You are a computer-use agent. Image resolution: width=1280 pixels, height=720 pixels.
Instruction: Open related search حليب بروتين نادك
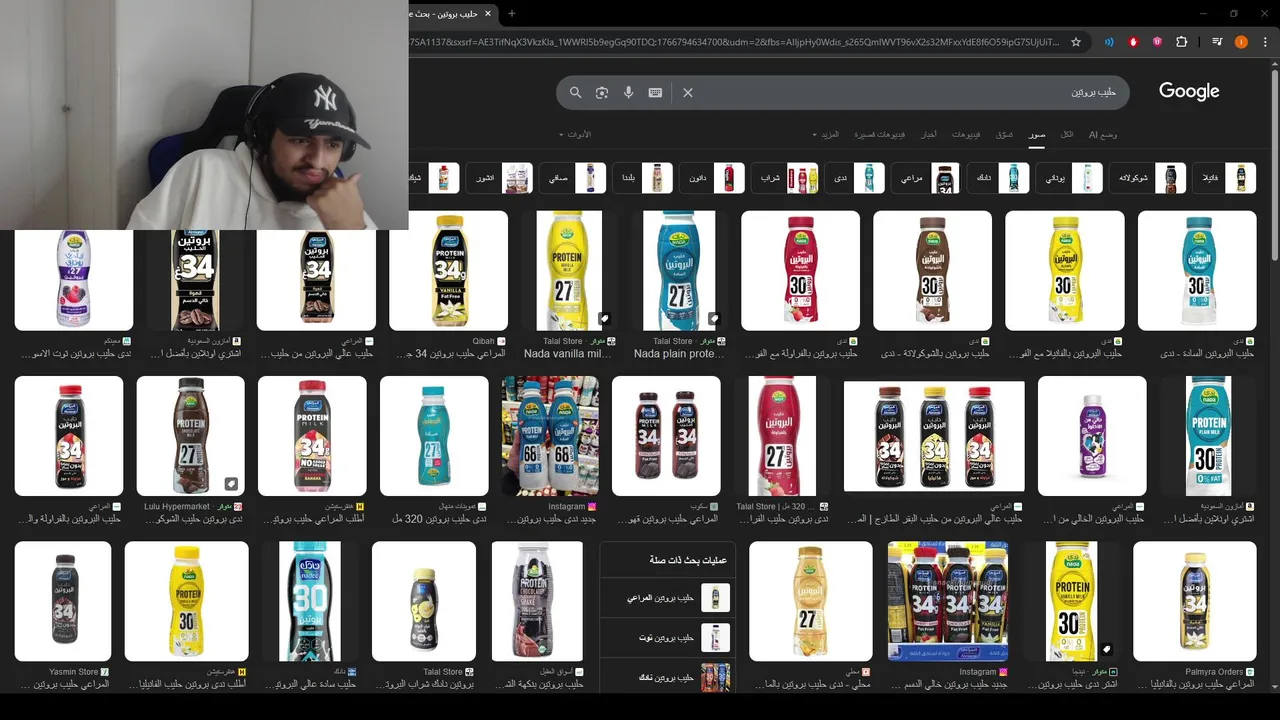(666, 677)
